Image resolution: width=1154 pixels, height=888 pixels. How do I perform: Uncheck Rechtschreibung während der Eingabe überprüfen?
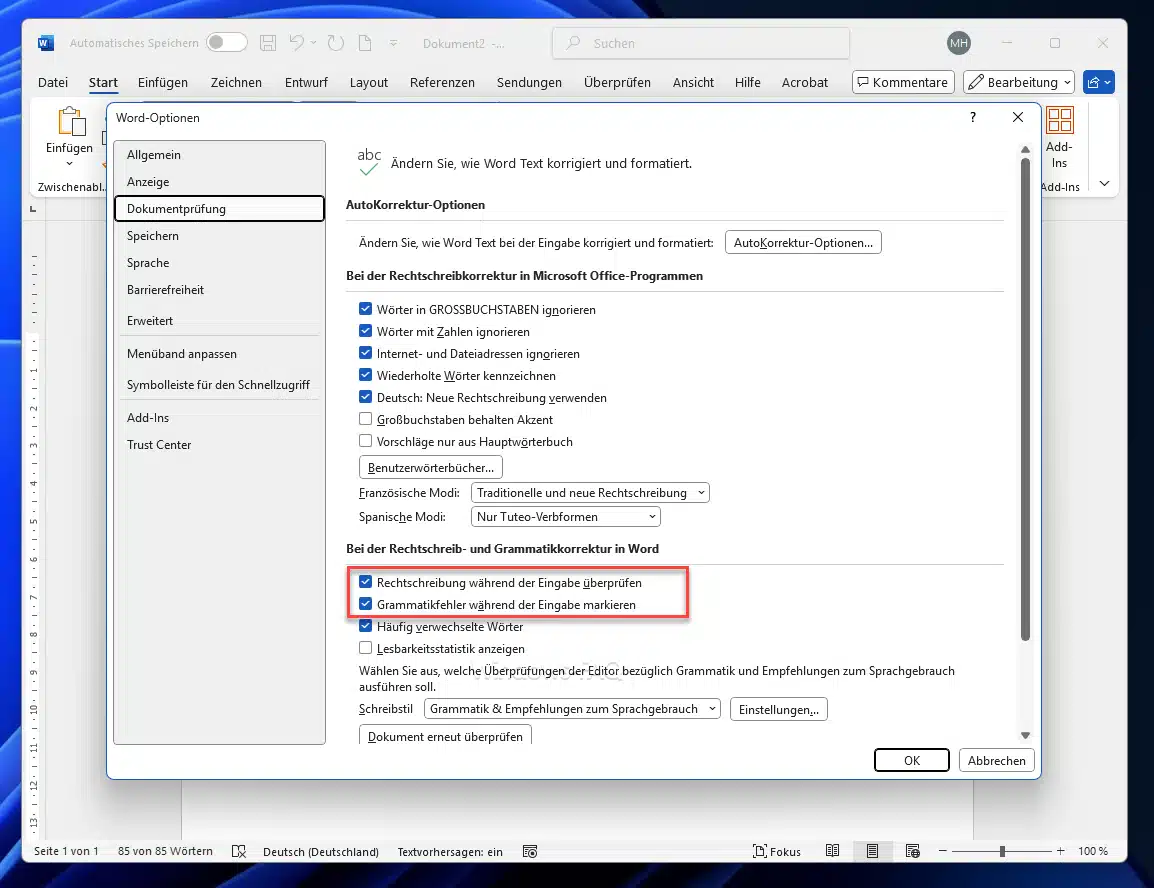(x=365, y=582)
